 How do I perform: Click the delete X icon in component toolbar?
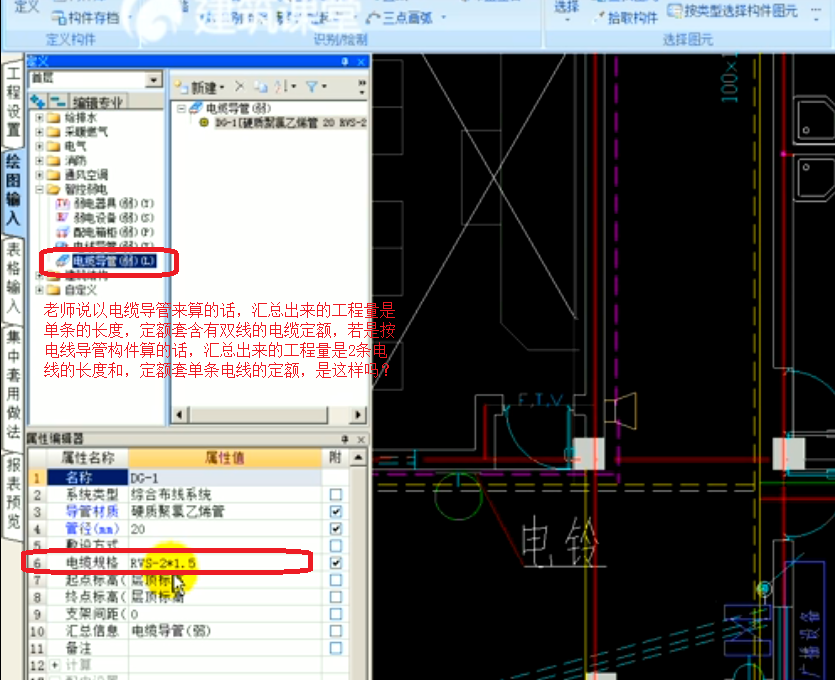pyautogui.click(x=240, y=86)
